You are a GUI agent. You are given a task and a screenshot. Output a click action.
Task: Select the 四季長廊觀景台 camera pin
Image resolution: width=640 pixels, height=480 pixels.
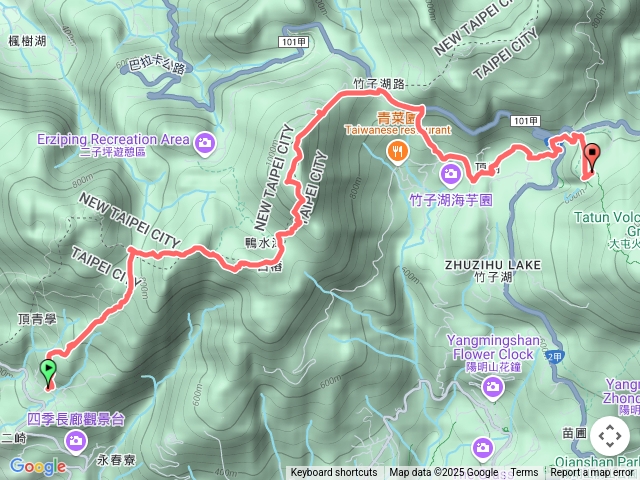coord(76,442)
